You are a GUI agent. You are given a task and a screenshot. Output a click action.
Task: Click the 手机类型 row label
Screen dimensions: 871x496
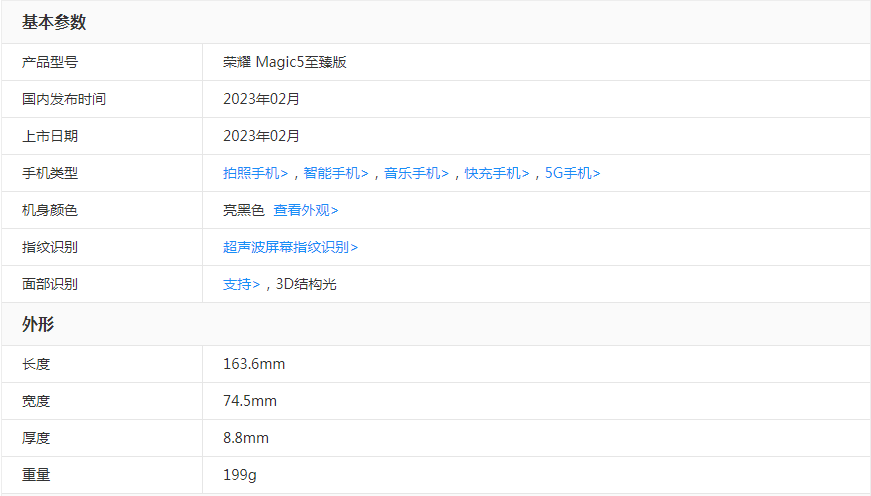click(50, 173)
